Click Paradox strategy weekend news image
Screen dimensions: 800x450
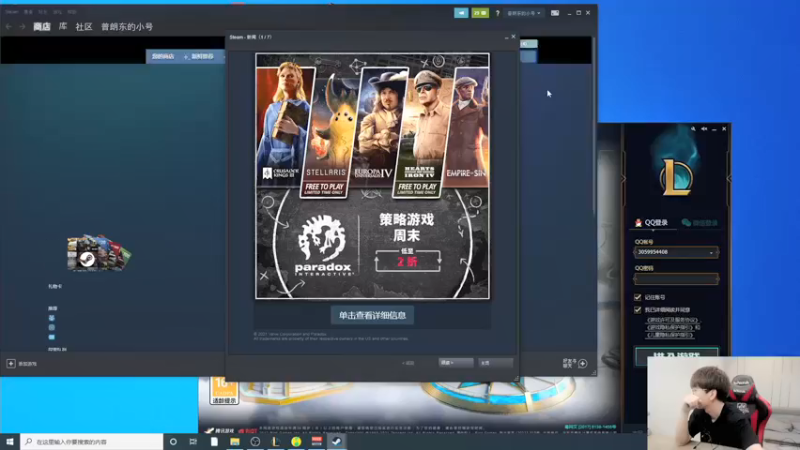pyautogui.click(x=372, y=176)
